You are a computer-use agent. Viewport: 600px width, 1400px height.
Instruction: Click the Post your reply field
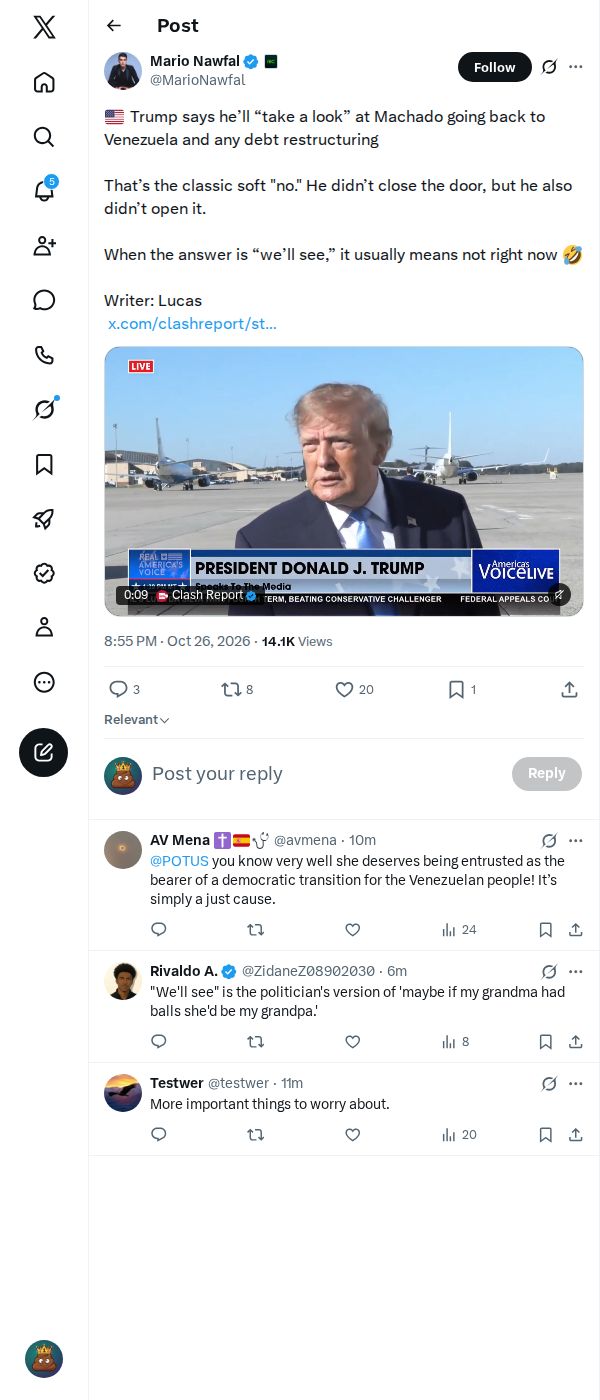pyautogui.click(x=327, y=774)
